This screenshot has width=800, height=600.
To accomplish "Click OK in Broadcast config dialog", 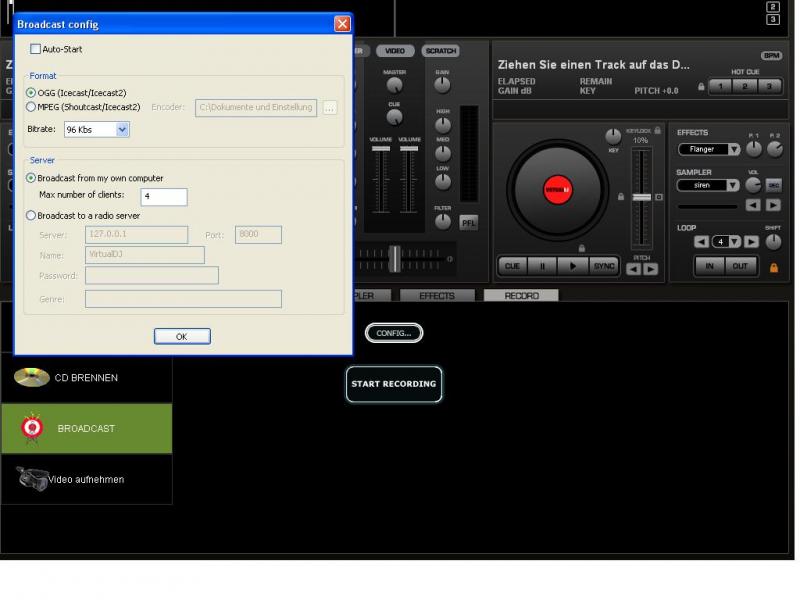I will click(182, 336).
